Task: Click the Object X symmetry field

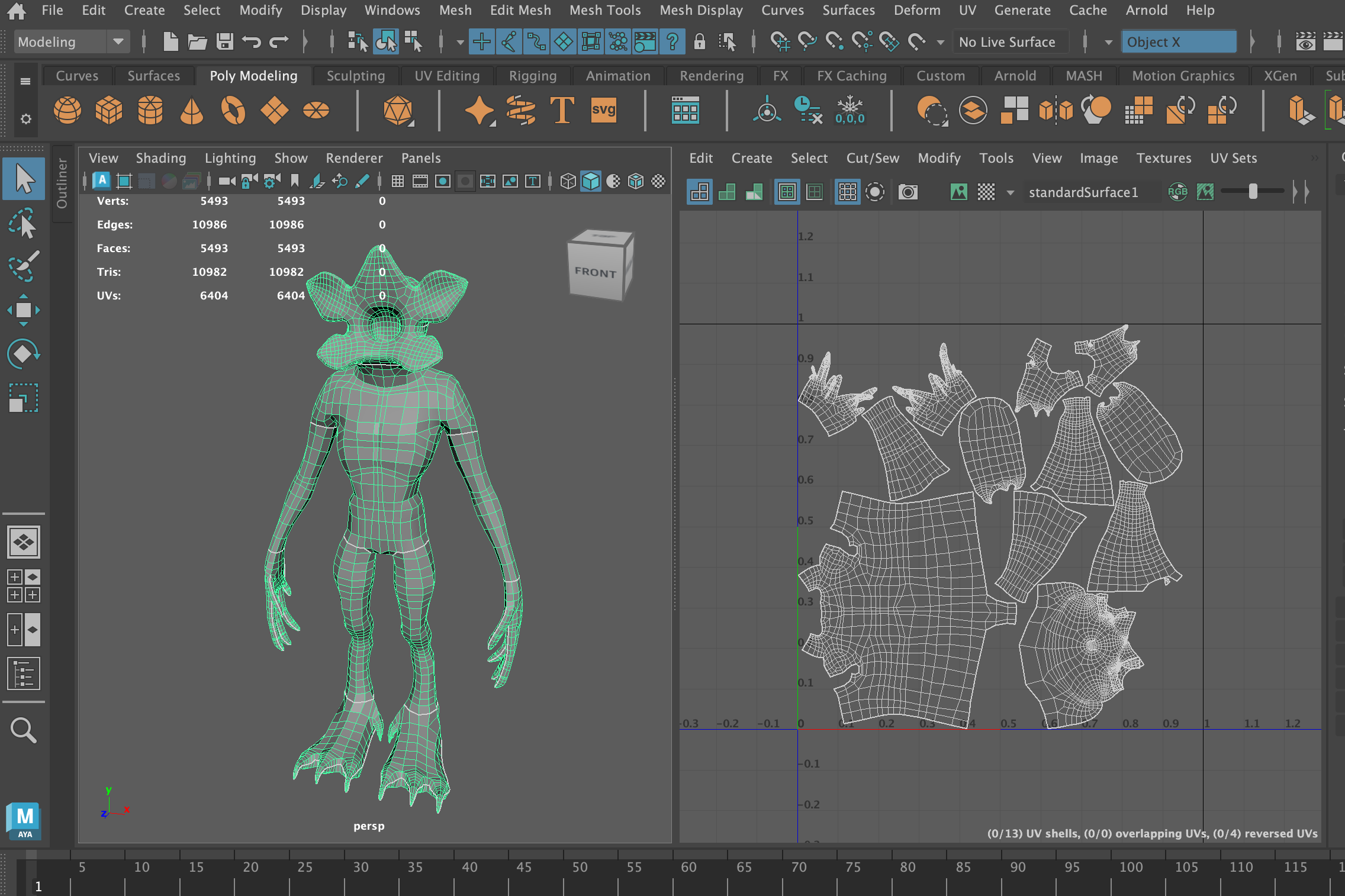Action: click(x=1178, y=41)
